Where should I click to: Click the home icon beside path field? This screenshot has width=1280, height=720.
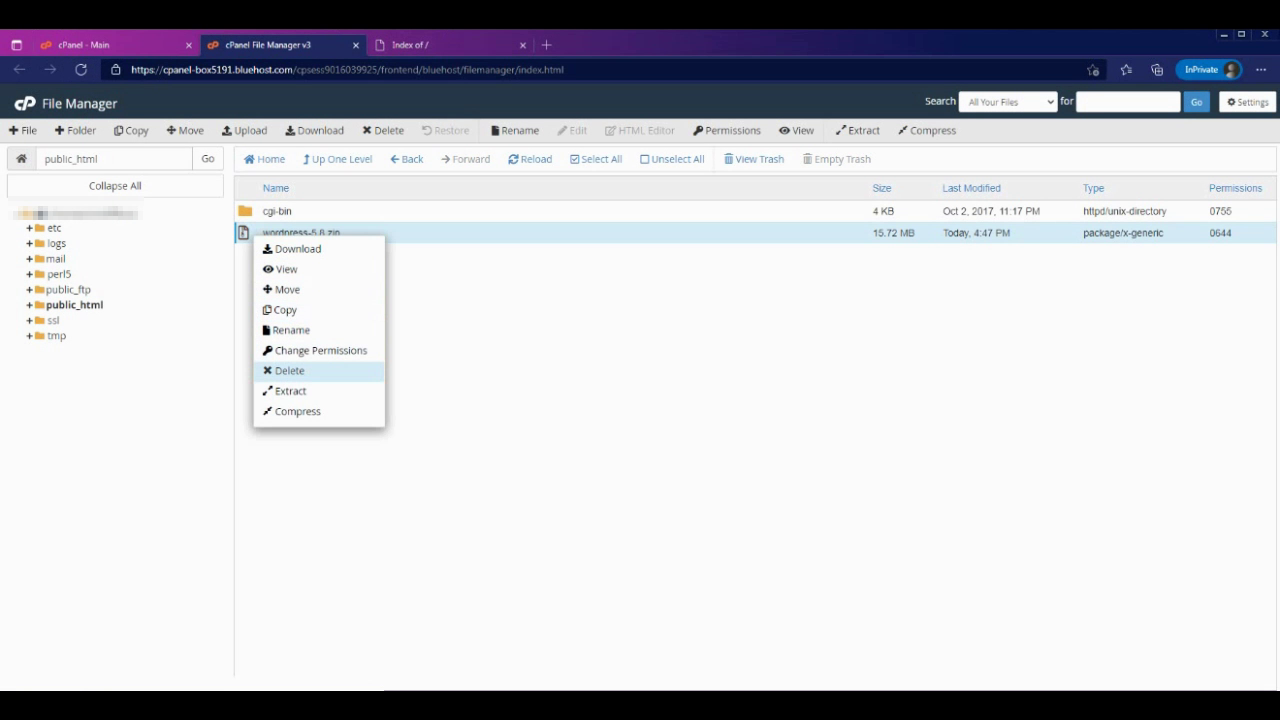[x=21, y=159]
